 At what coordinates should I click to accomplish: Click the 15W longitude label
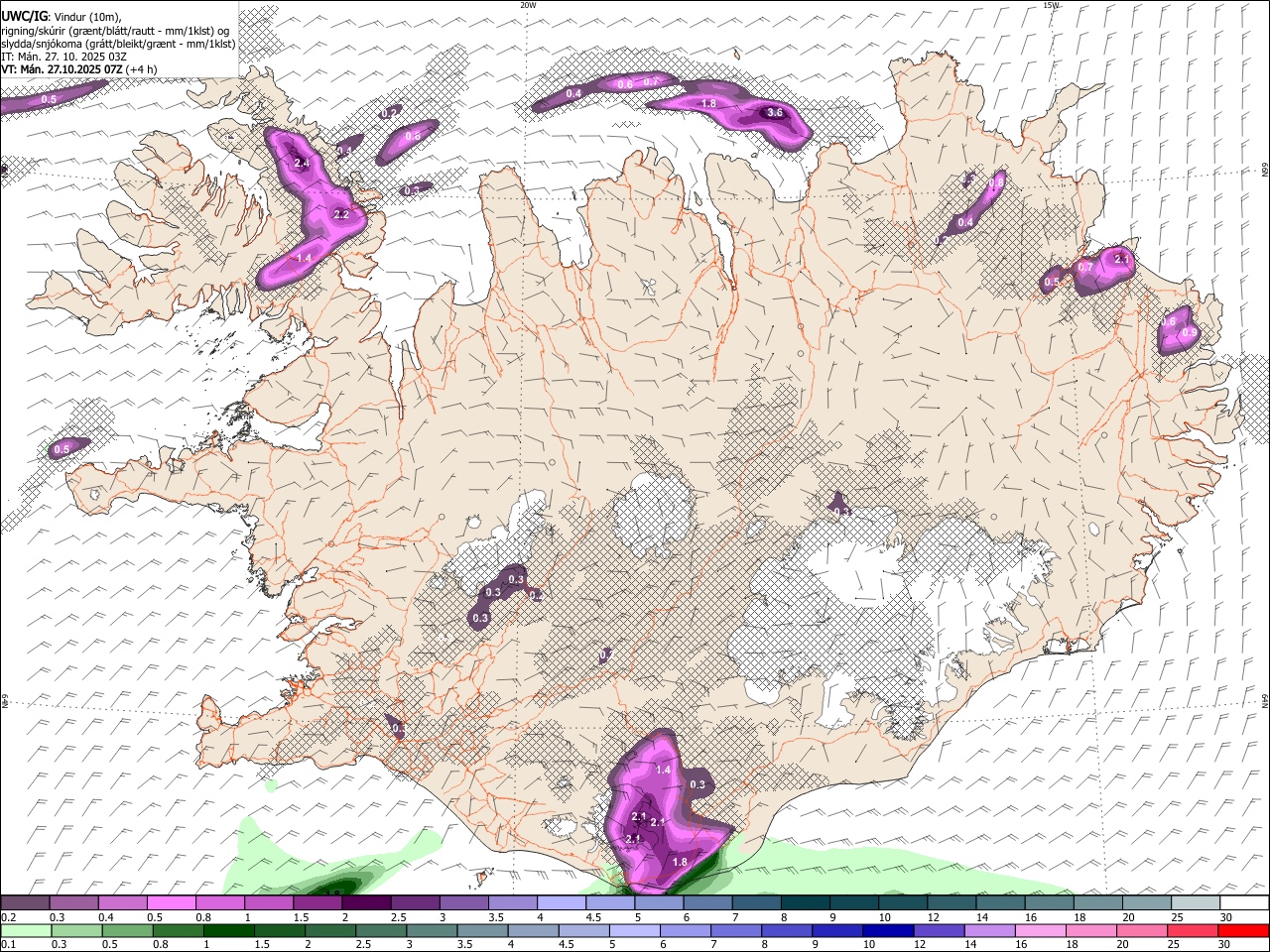[x=1051, y=5]
